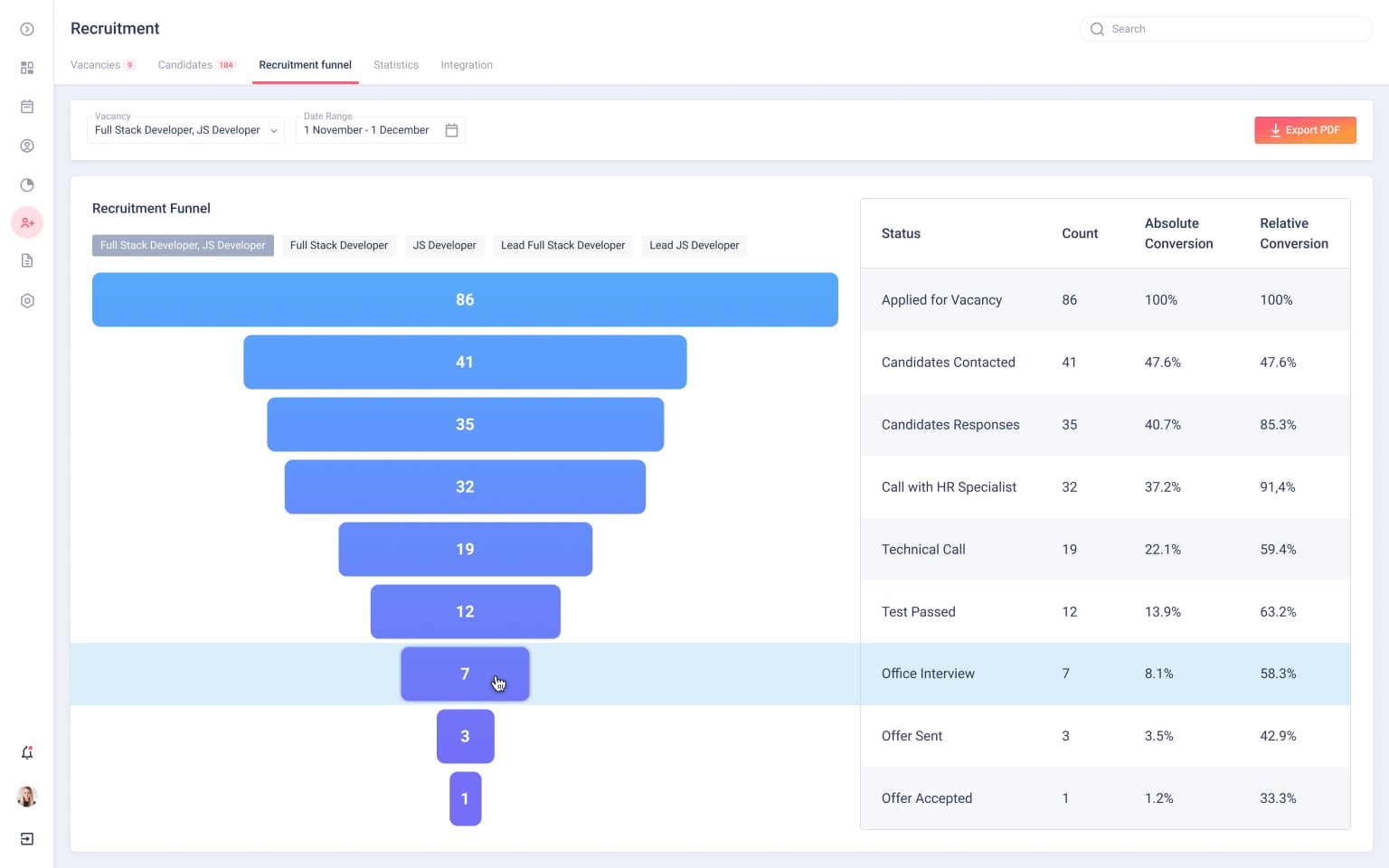The height and width of the screenshot is (868, 1389).
Task: Click the user avatar photo
Action: (27, 797)
